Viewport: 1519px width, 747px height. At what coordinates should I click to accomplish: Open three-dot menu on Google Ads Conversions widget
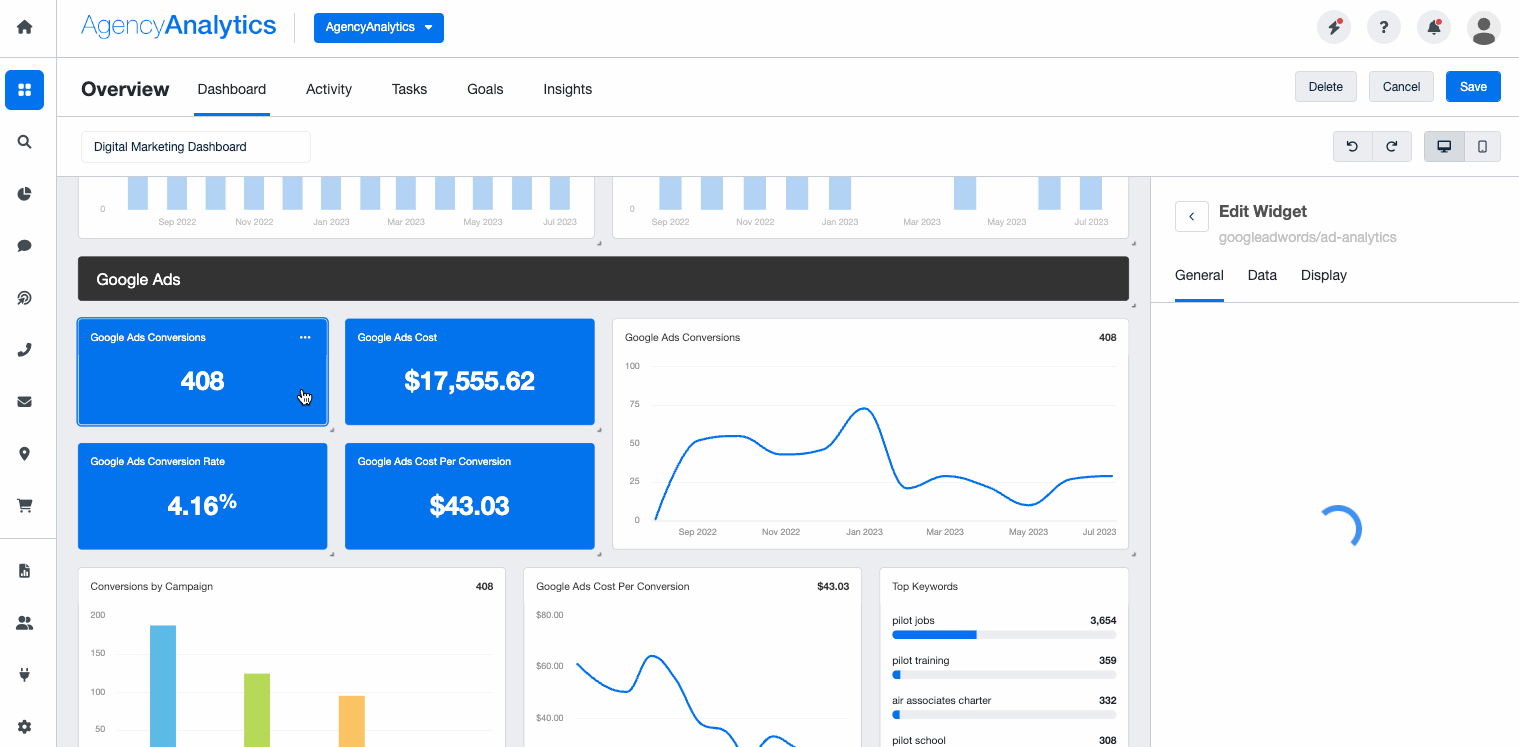[x=305, y=338]
